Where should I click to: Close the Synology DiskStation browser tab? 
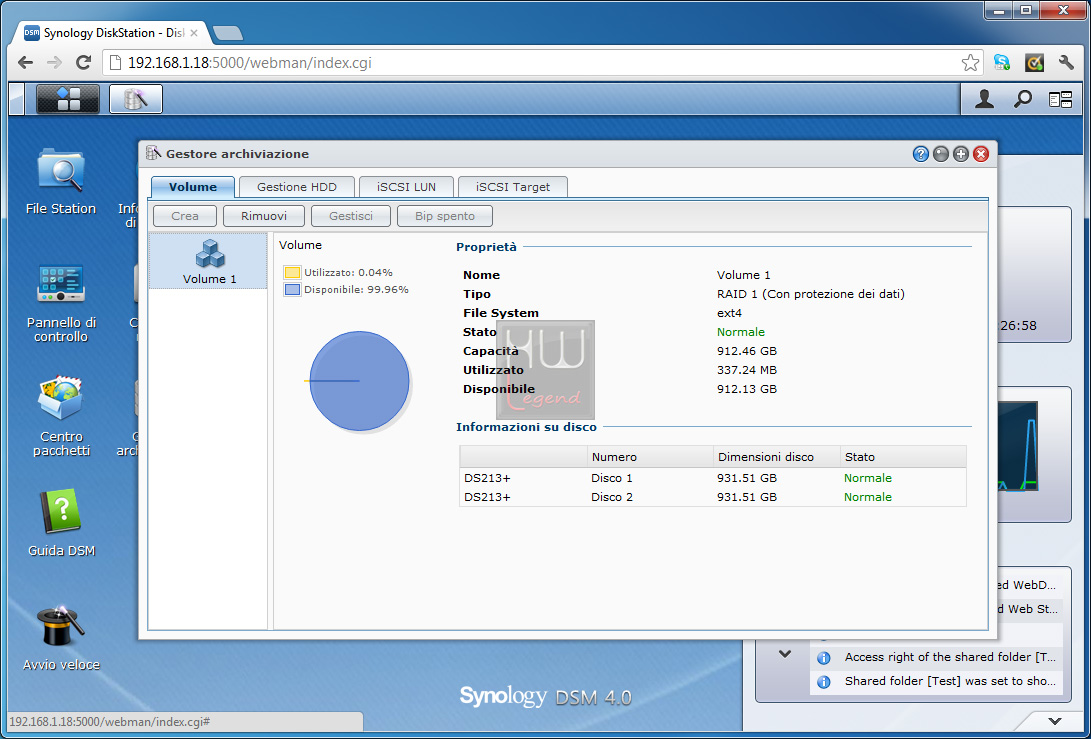pos(194,33)
